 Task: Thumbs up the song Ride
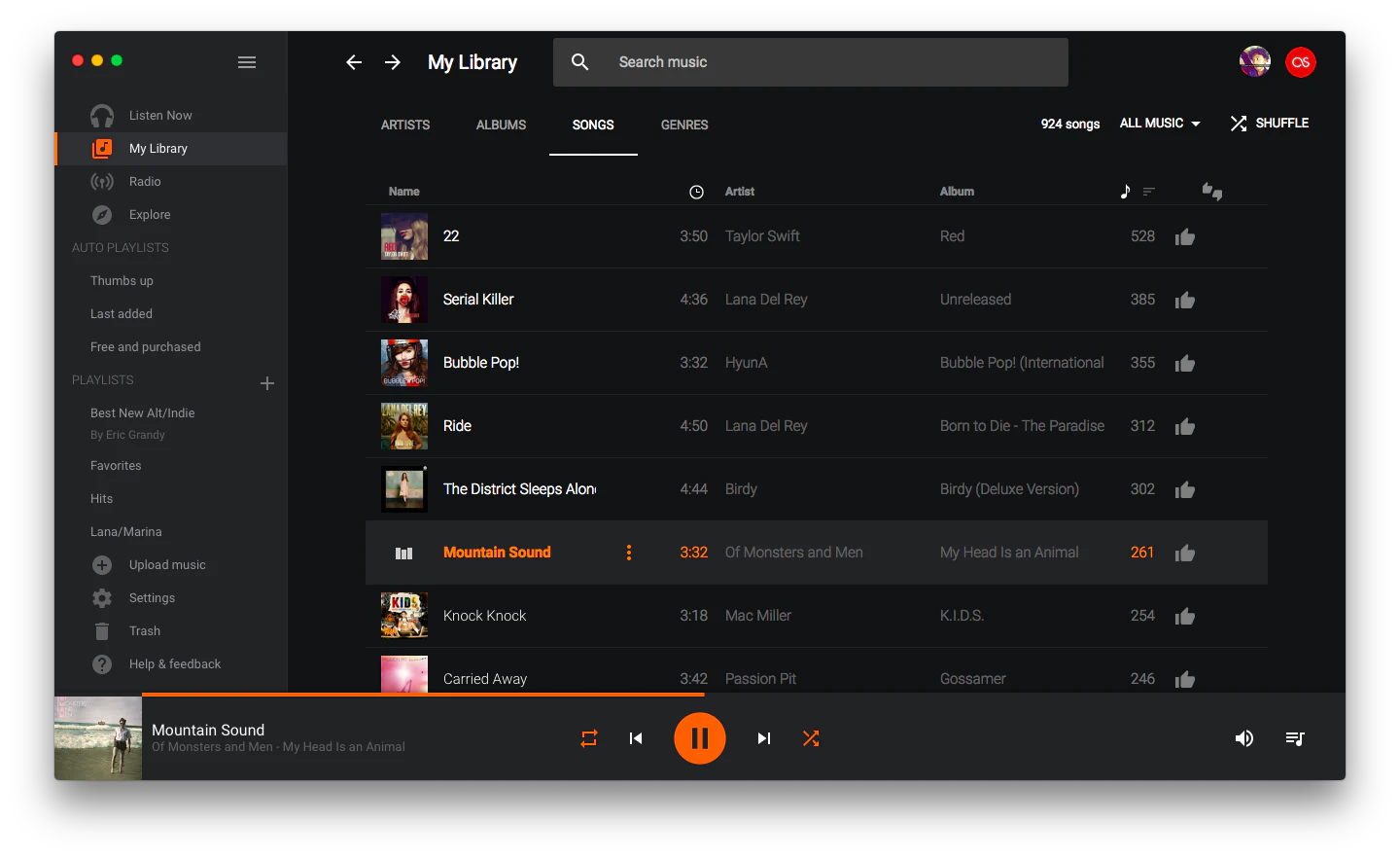point(1185,426)
